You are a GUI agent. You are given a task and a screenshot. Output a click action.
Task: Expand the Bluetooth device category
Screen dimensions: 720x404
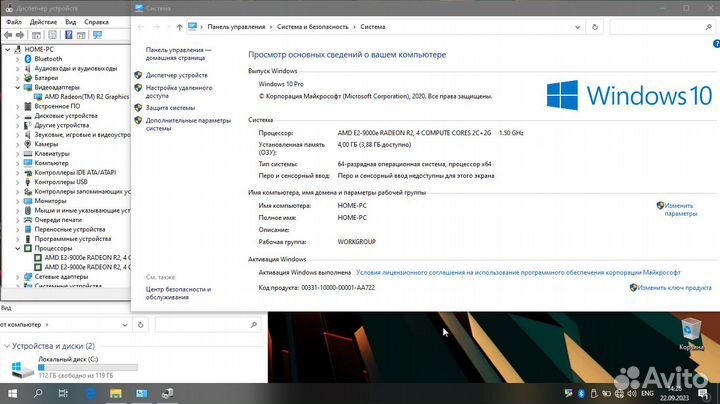pos(17,59)
